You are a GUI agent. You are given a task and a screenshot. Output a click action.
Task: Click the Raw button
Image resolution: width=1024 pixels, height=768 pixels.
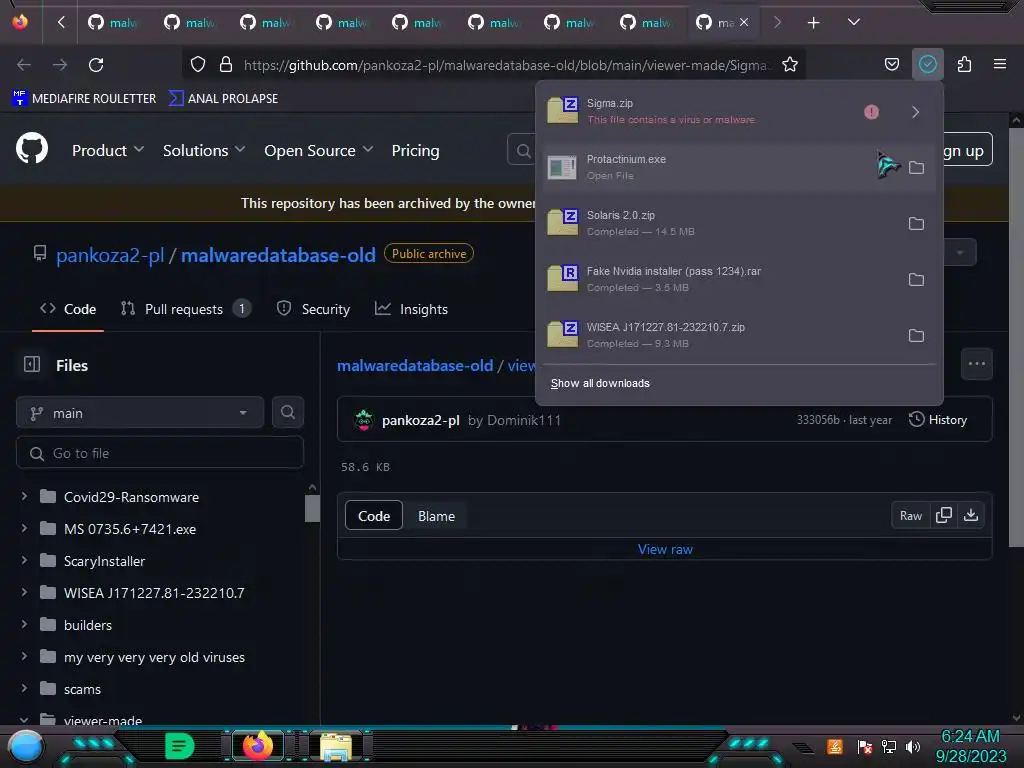click(910, 515)
